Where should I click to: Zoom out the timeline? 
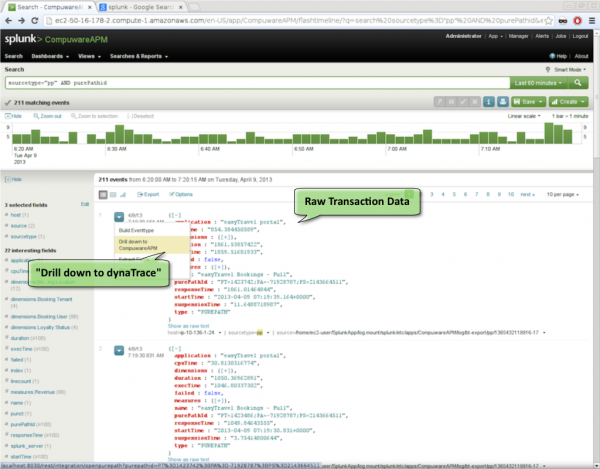[47, 116]
